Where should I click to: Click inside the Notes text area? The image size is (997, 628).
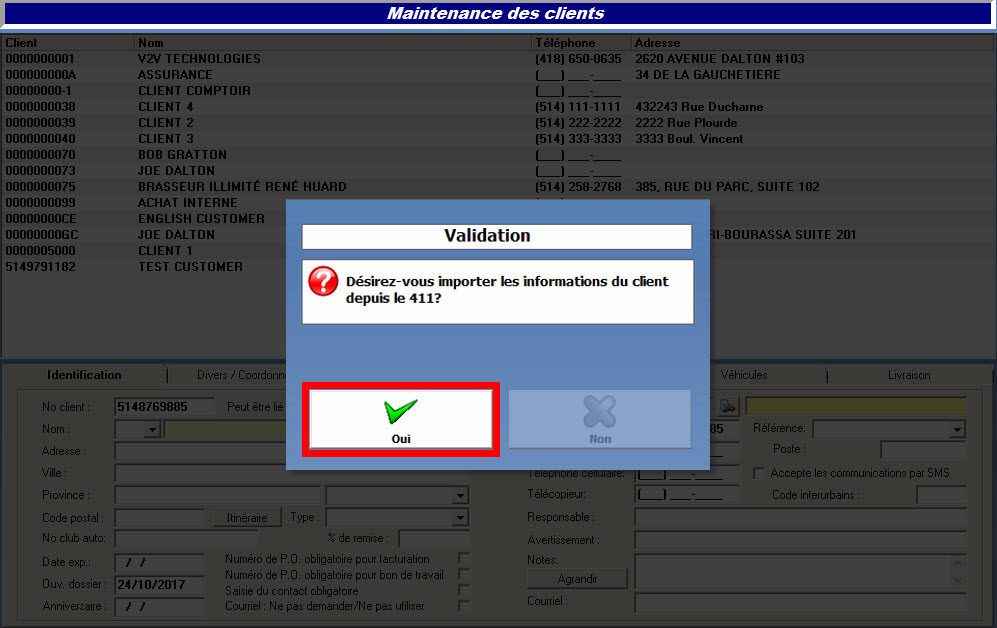(x=794, y=571)
